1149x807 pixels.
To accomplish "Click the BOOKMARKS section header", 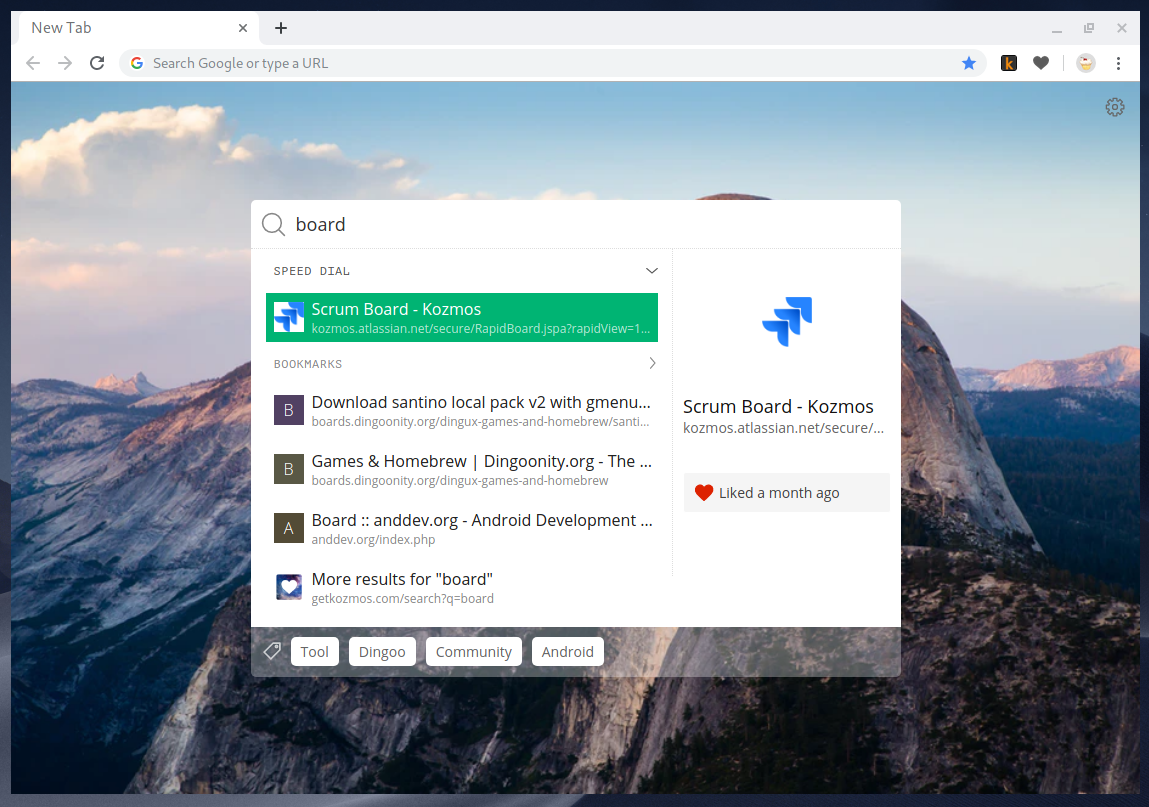I will 308,364.
